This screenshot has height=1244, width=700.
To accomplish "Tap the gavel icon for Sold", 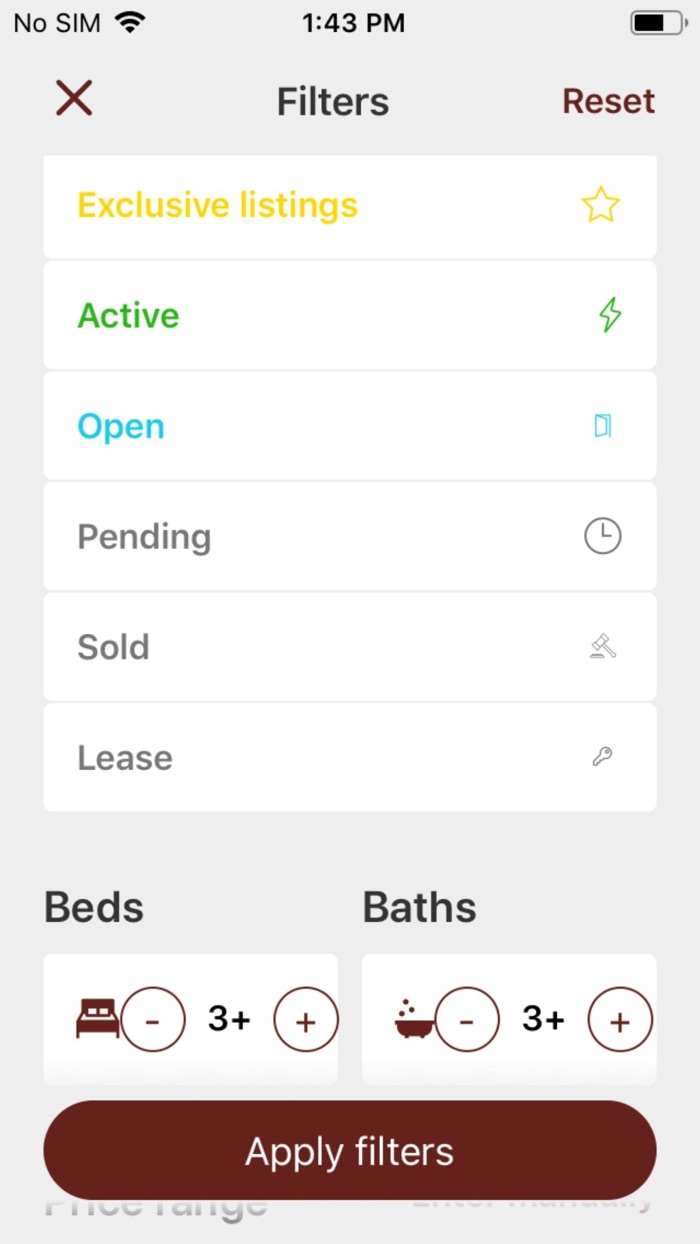I will [x=602, y=647].
